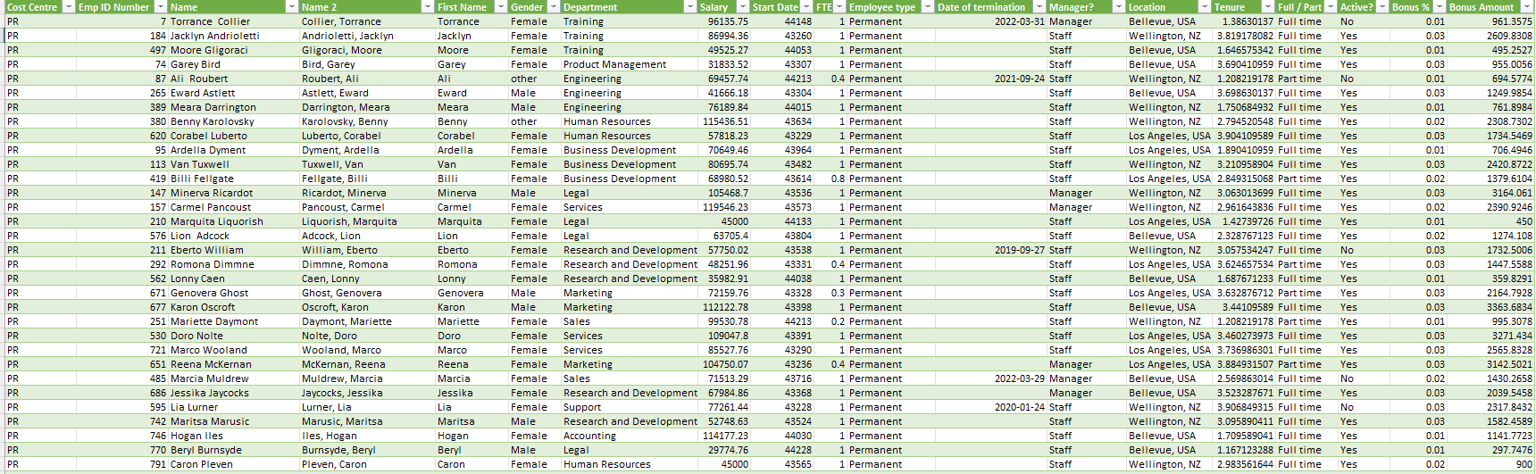Open the FTE filter dropdown
The height and width of the screenshot is (474, 1536).
point(839,7)
